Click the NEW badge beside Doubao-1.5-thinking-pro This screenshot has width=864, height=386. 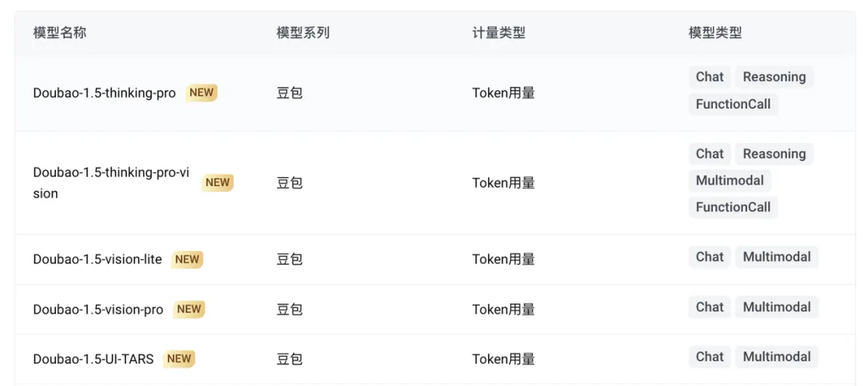[201, 93]
